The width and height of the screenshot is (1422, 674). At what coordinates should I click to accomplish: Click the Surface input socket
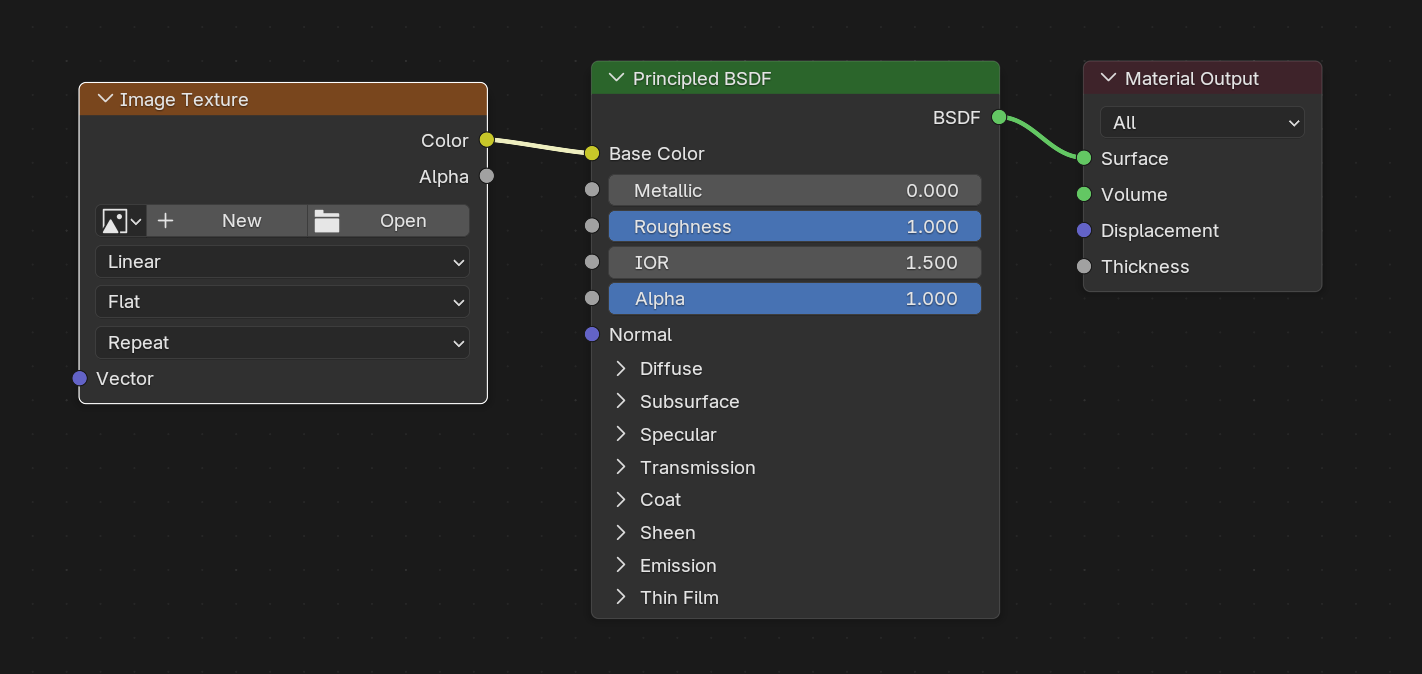[x=1084, y=158]
